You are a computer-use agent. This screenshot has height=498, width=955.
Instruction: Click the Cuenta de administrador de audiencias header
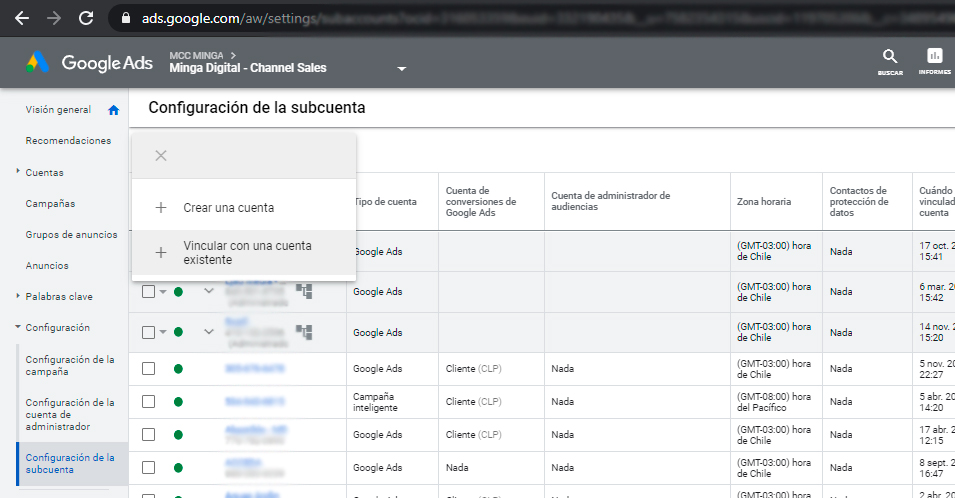(x=611, y=201)
